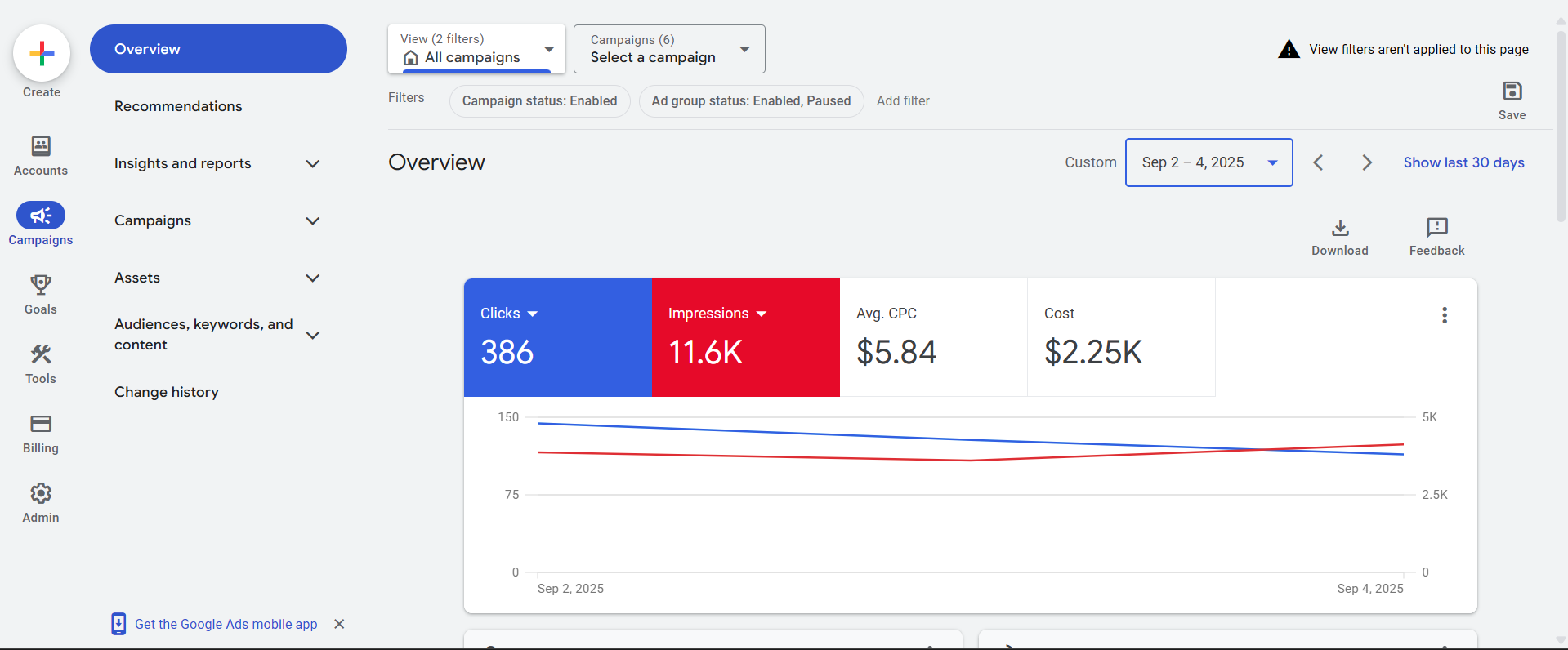
Task: Download the overview report
Action: pyautogui.click(x=1340, y=228)
